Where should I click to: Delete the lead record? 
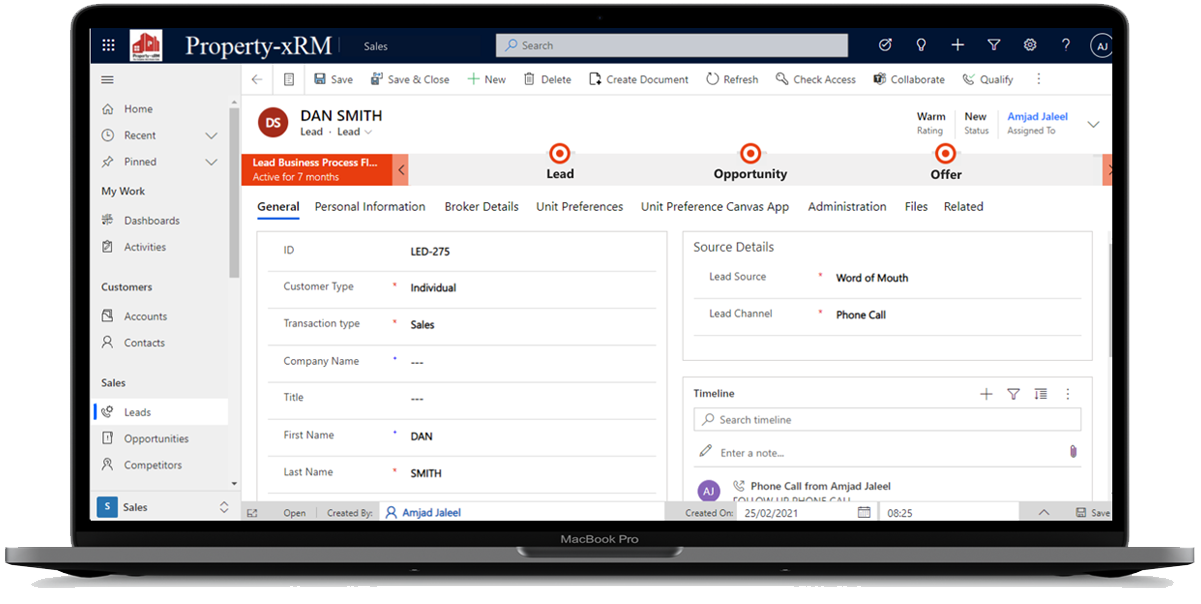pos(547,79)
